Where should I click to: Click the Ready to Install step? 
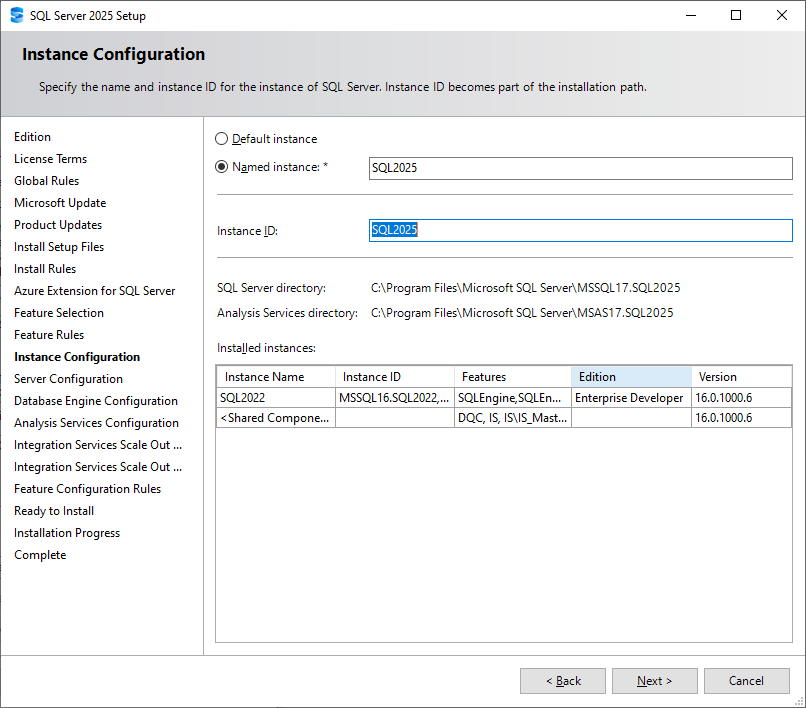pyautogui.click(x=54, y=511)
